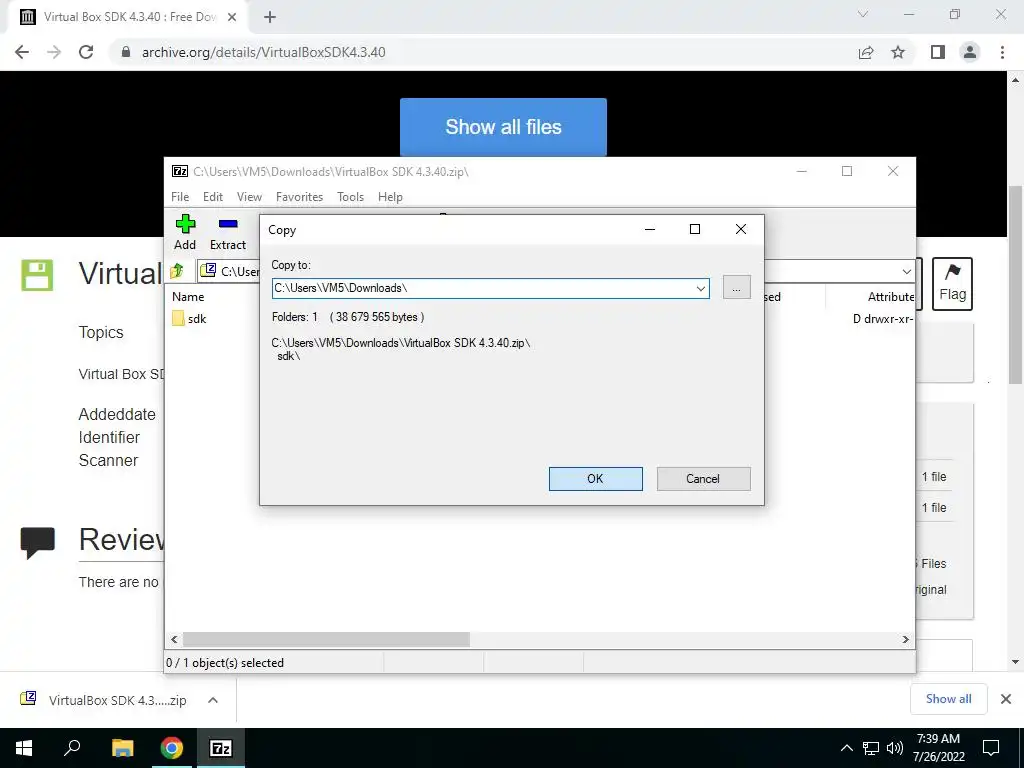Click the Chrome address bar URL
This screenshot has height=768, width=1024.
point(263,52)
